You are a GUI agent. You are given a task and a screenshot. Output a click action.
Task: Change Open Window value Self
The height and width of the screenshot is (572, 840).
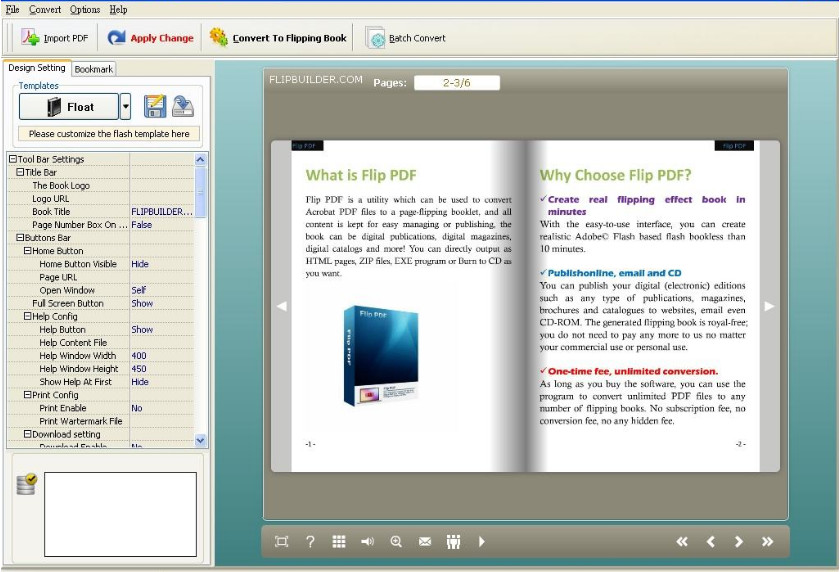(x=162, y=290)
